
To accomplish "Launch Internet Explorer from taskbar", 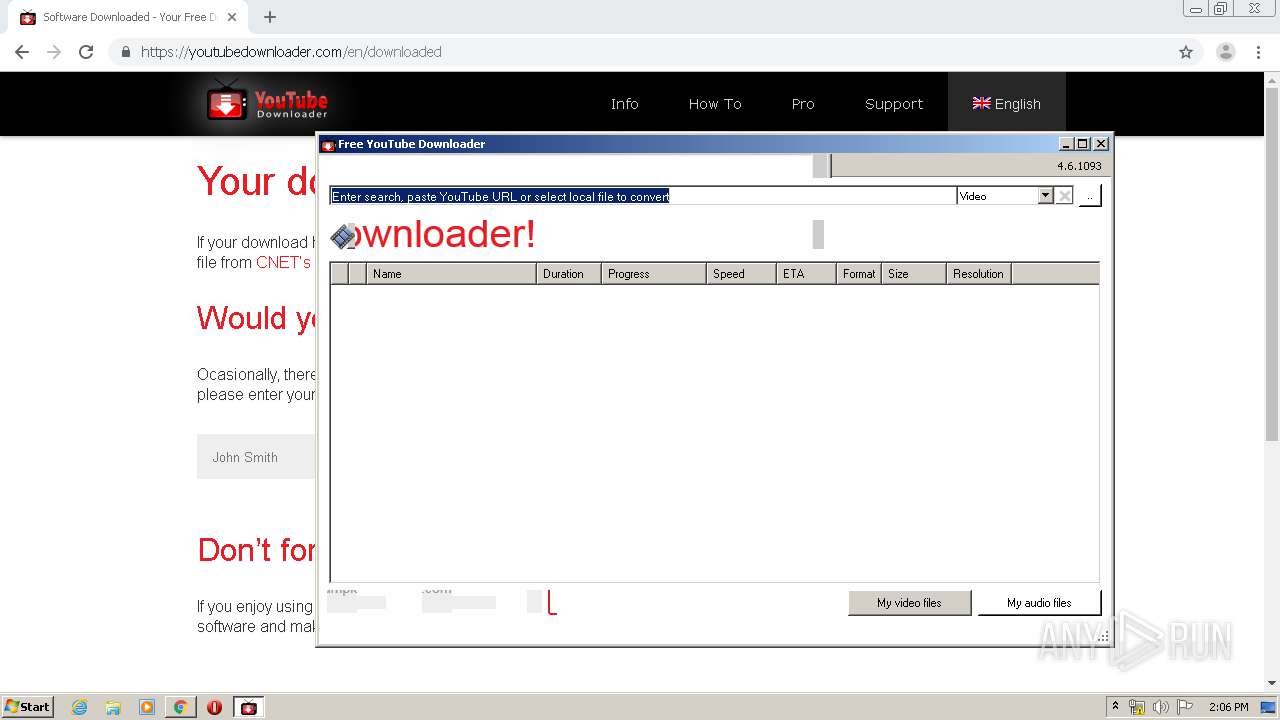I will point(80,707).
